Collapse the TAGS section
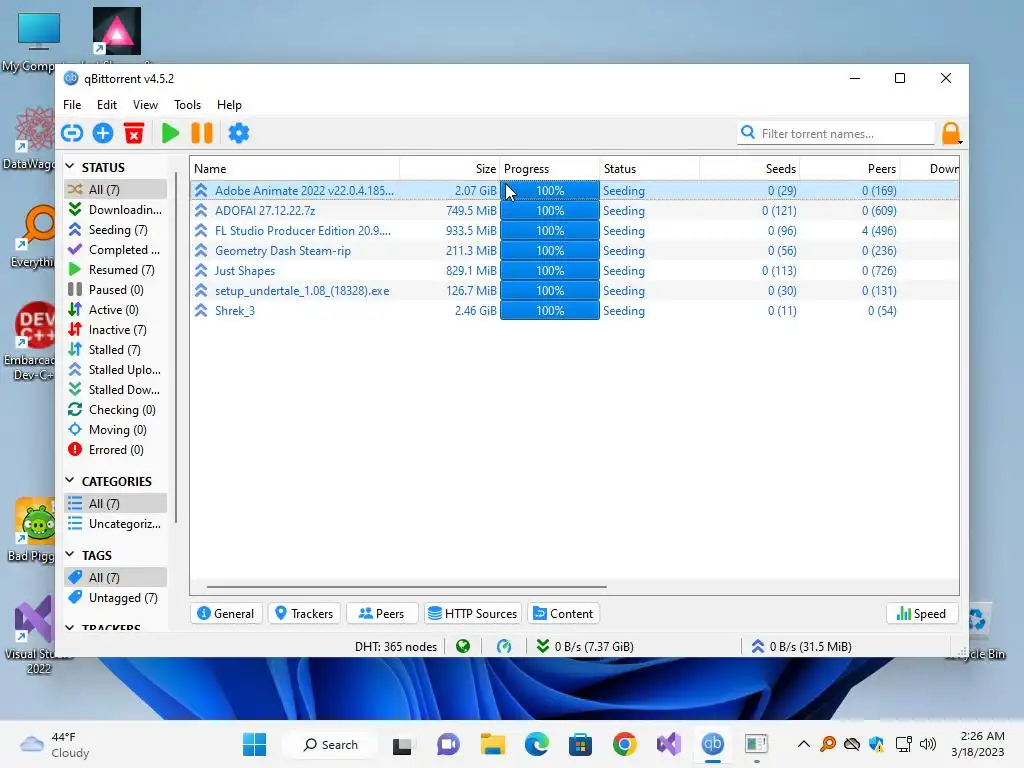The height and width of the screenshot is (768, 1024). pyautogui.click(x=70, y=555)
